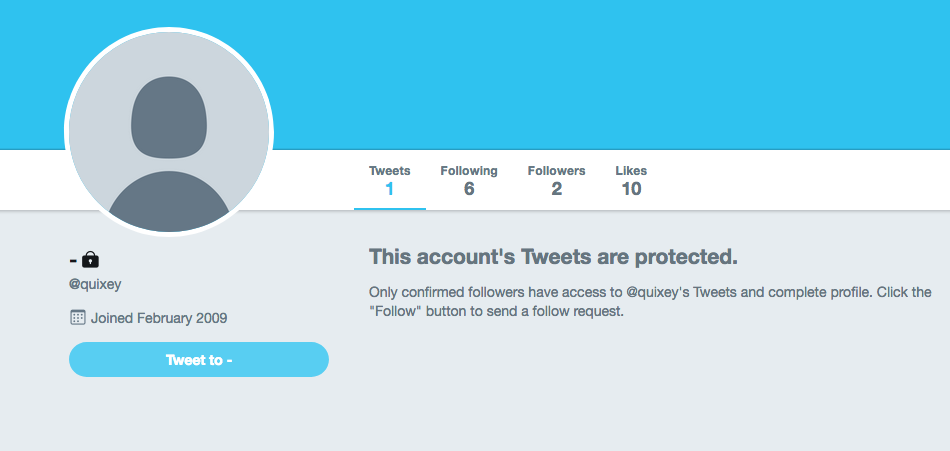Show the Followers tab
950x451 pixels.
tap(556, 171)
